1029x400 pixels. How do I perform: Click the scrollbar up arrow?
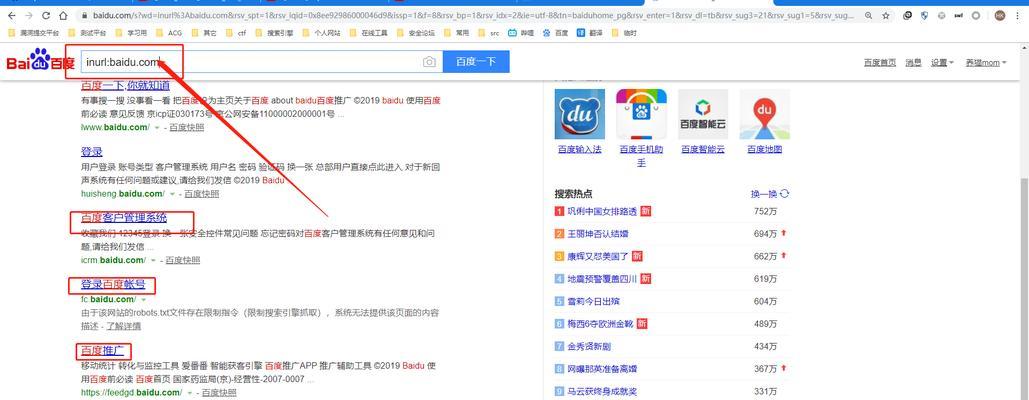coord(1024,48)
